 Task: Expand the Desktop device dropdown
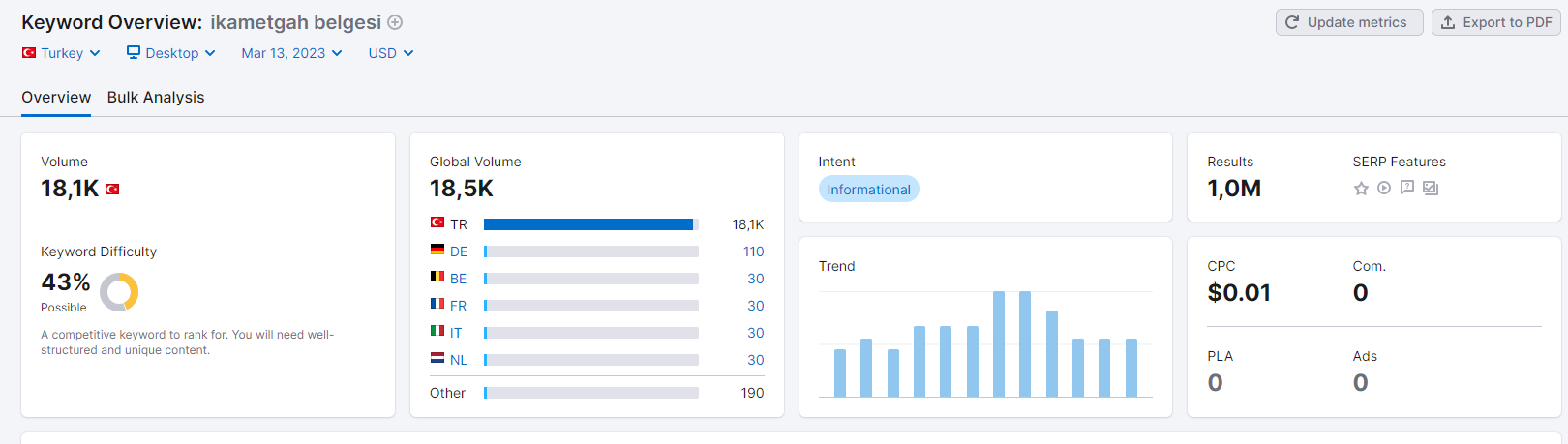171,53
